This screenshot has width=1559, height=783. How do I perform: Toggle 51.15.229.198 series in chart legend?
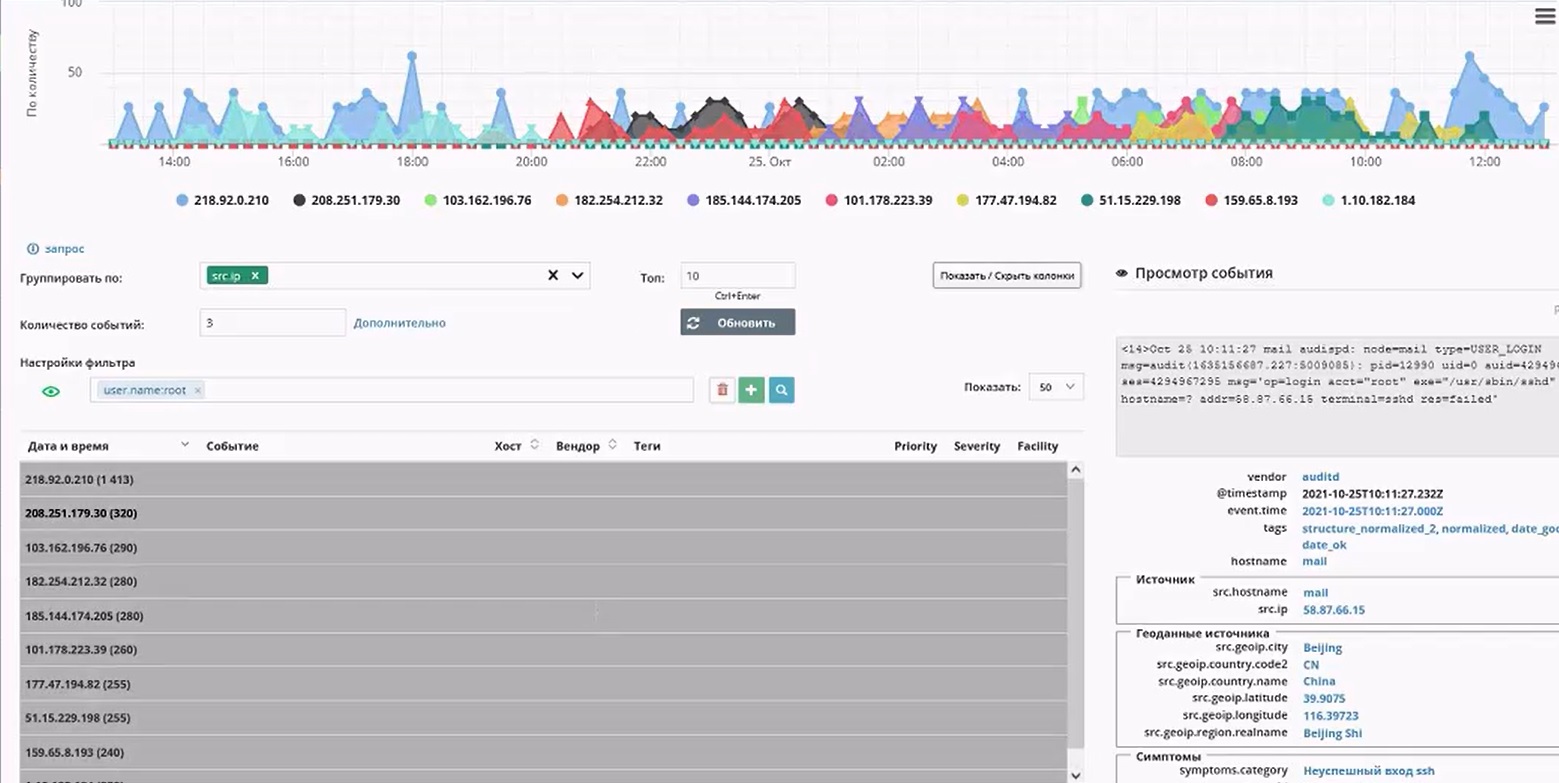tap(1130, 200)
